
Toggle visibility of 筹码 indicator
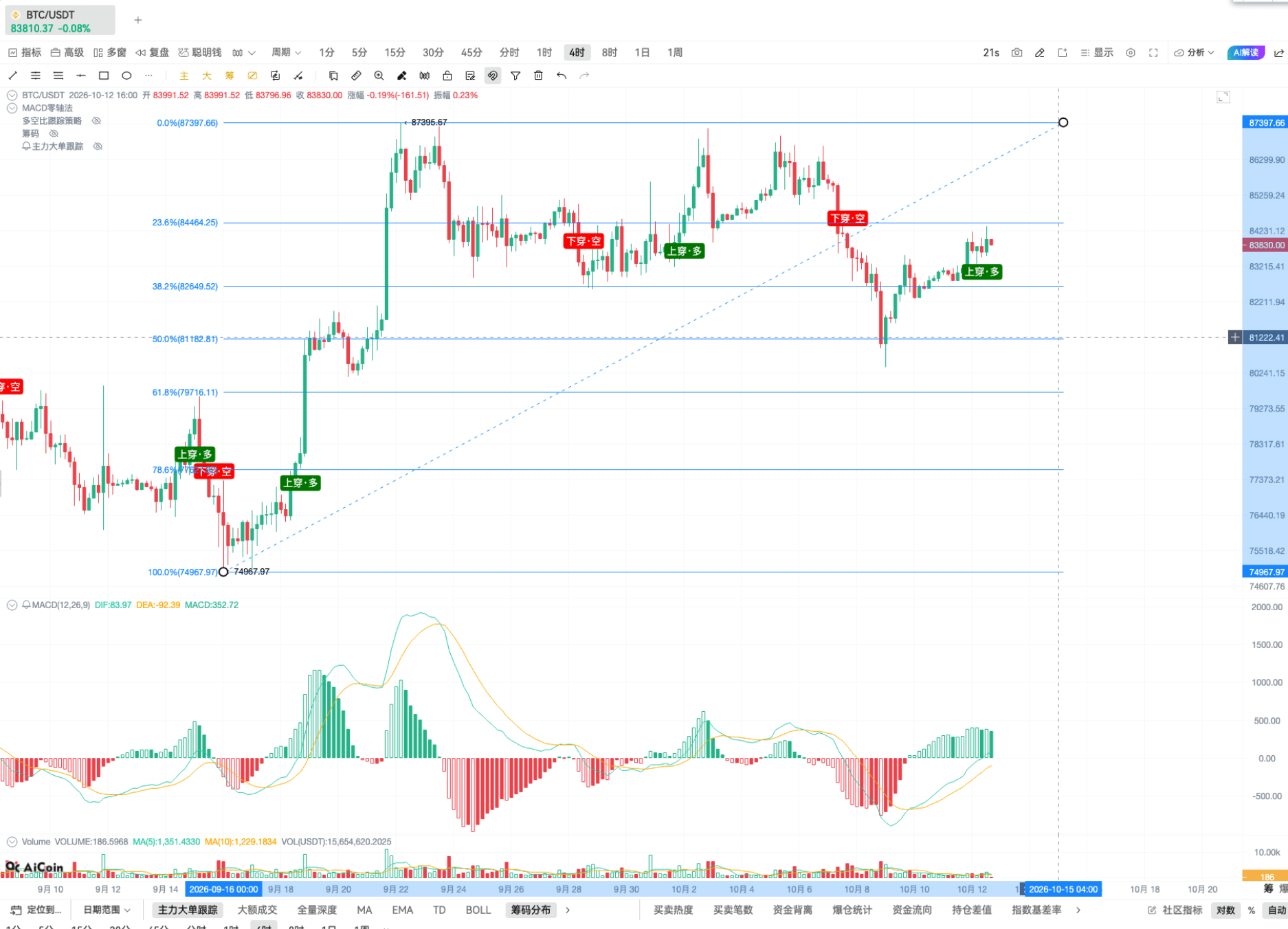click(54, 133)
